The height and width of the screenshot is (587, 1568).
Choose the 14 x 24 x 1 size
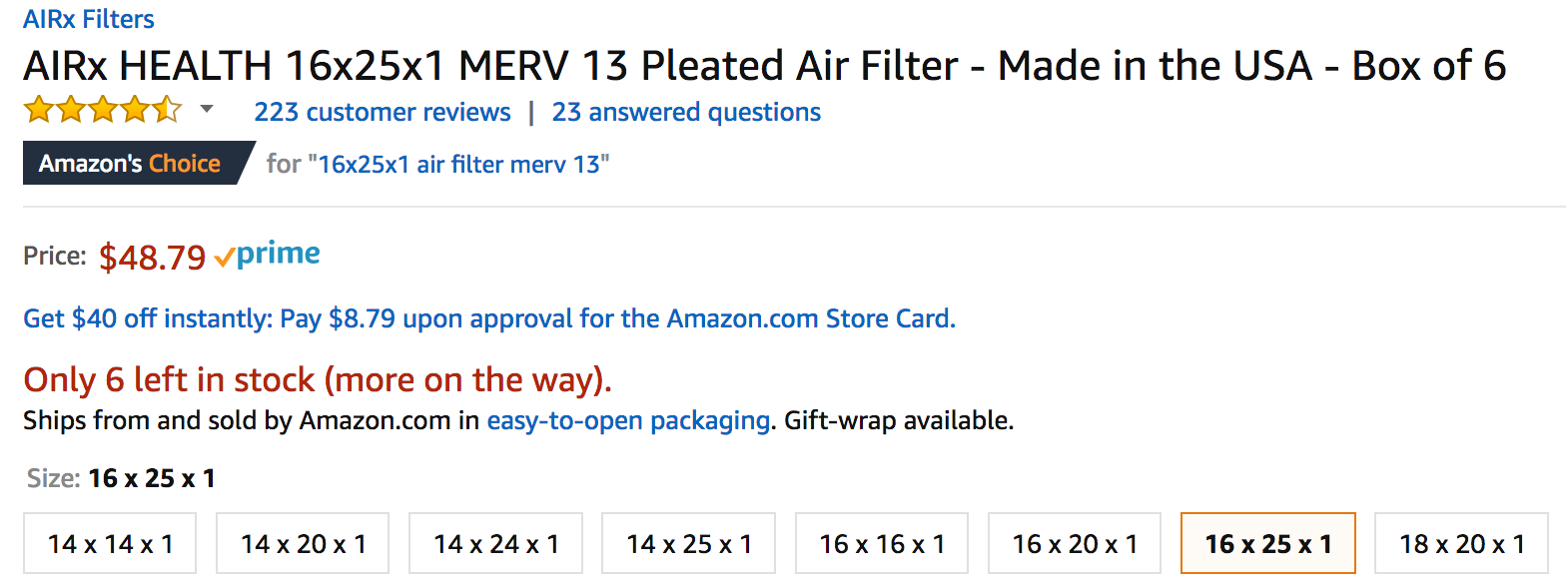[x=495, y=543]
